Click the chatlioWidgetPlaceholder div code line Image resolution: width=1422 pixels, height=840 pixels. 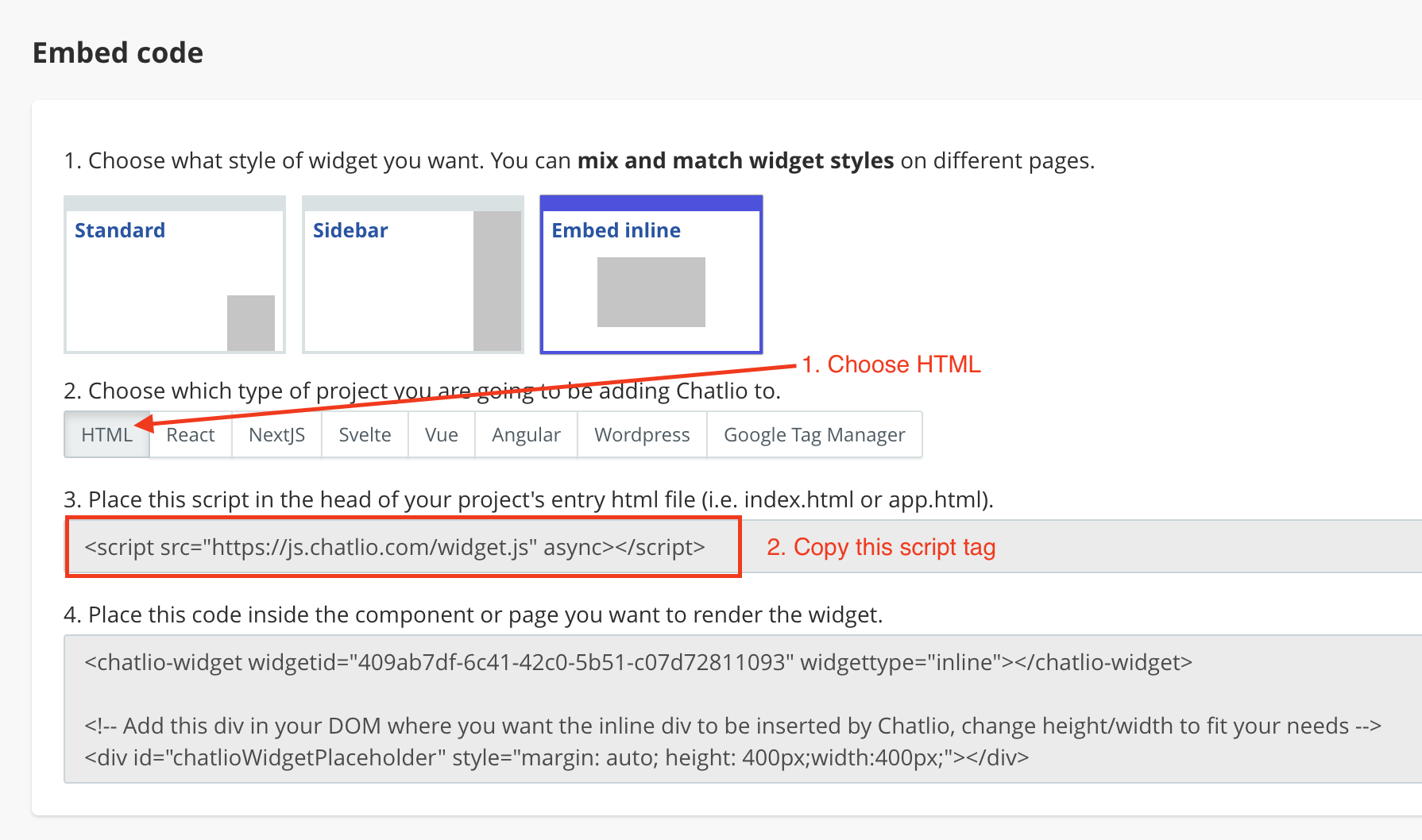coord(557,757)
